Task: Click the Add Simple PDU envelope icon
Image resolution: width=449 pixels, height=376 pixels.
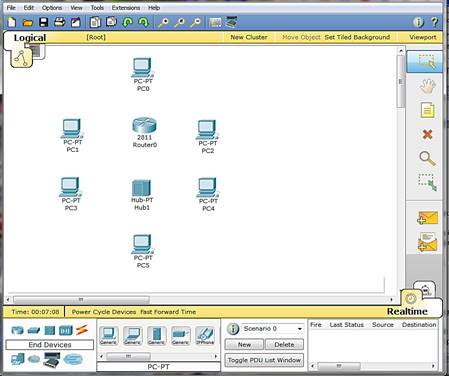Action: click(x=427, y=218)
